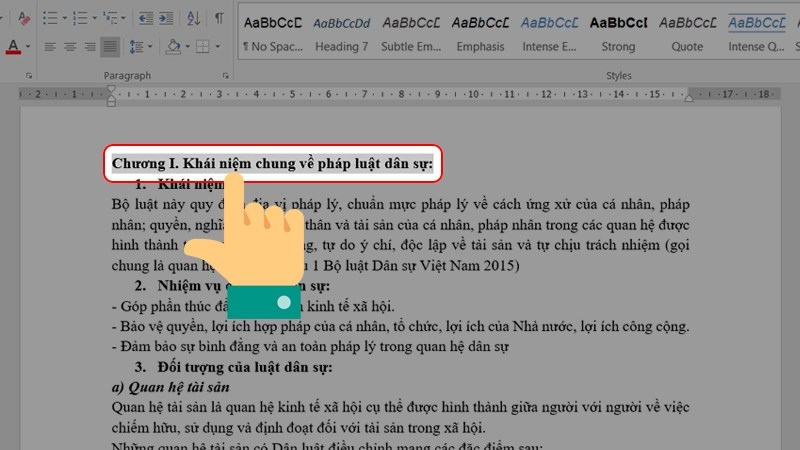
Task: Open the borders dropdown arrow
Action: click(217, 47)
